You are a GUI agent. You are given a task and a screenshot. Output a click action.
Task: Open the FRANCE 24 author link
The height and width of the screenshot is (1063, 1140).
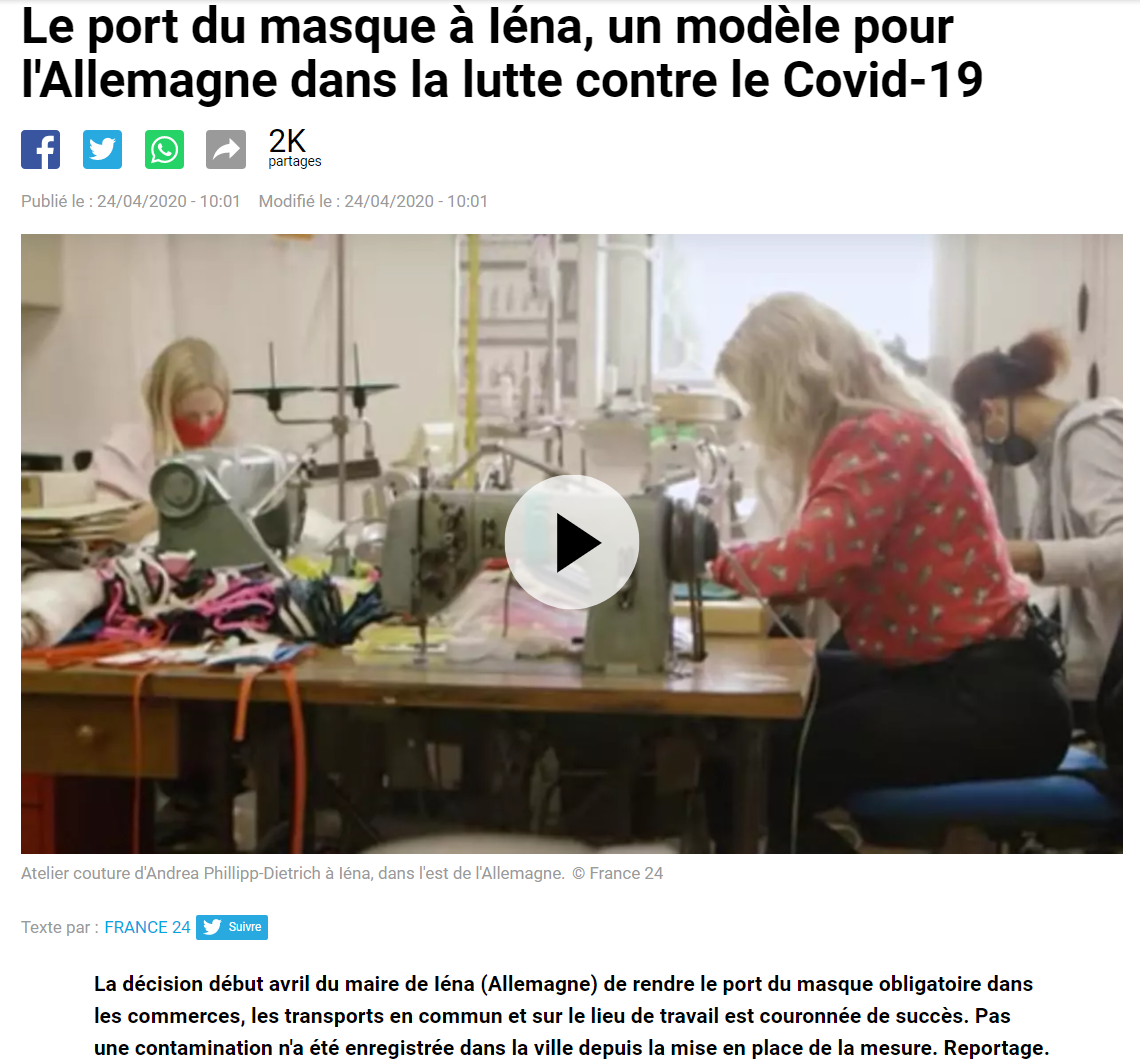pos(148,927)
